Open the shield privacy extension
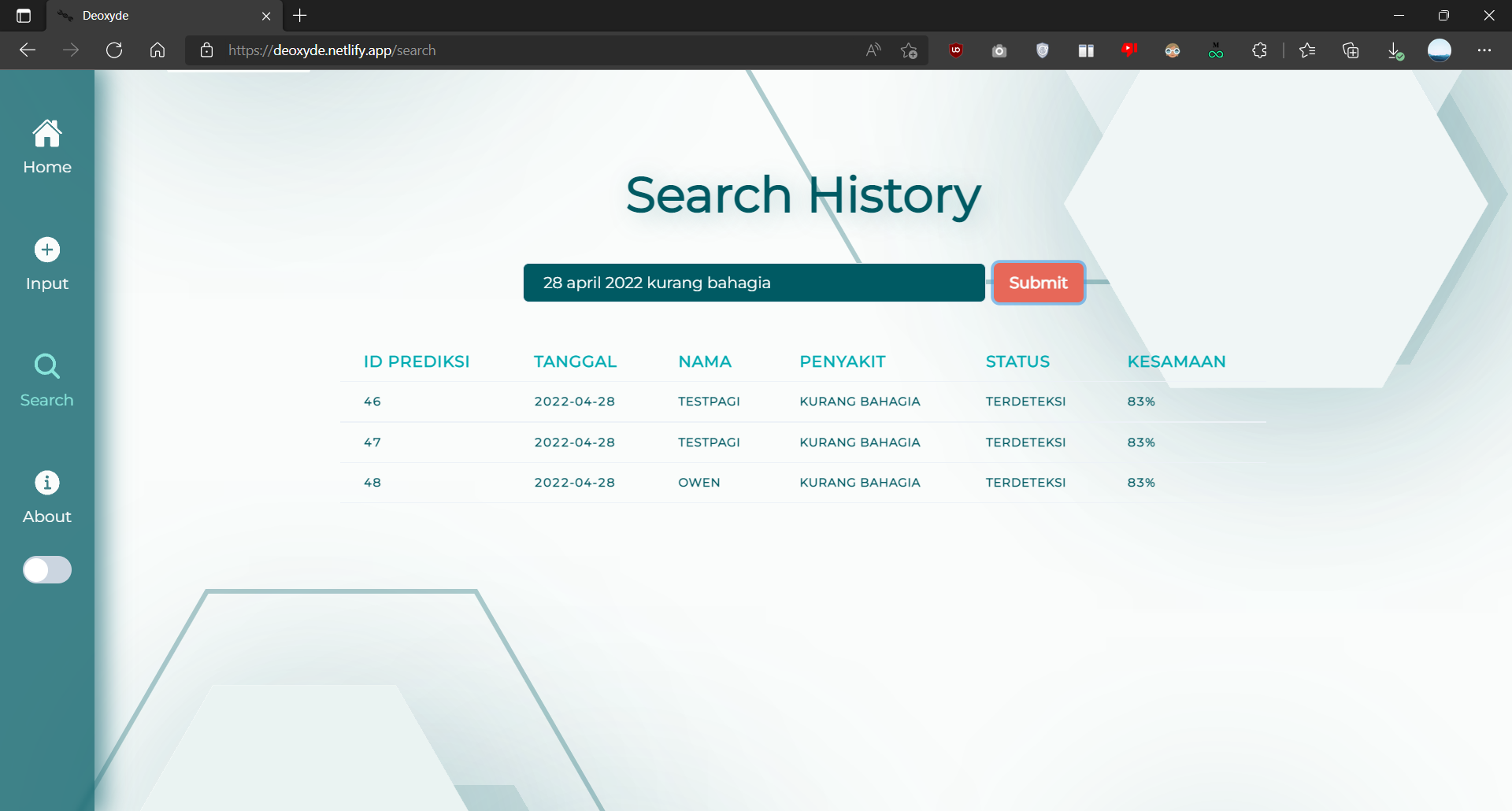Screen dimensions: 1512x811 click(1043, 50)
